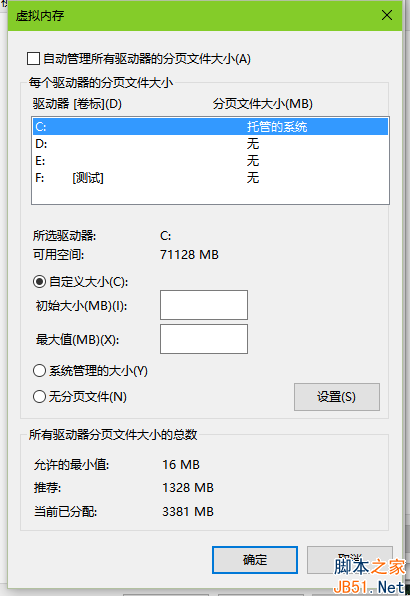Select drive D: in the drive list
Screen dimensions: 410x596
point(211,144)
